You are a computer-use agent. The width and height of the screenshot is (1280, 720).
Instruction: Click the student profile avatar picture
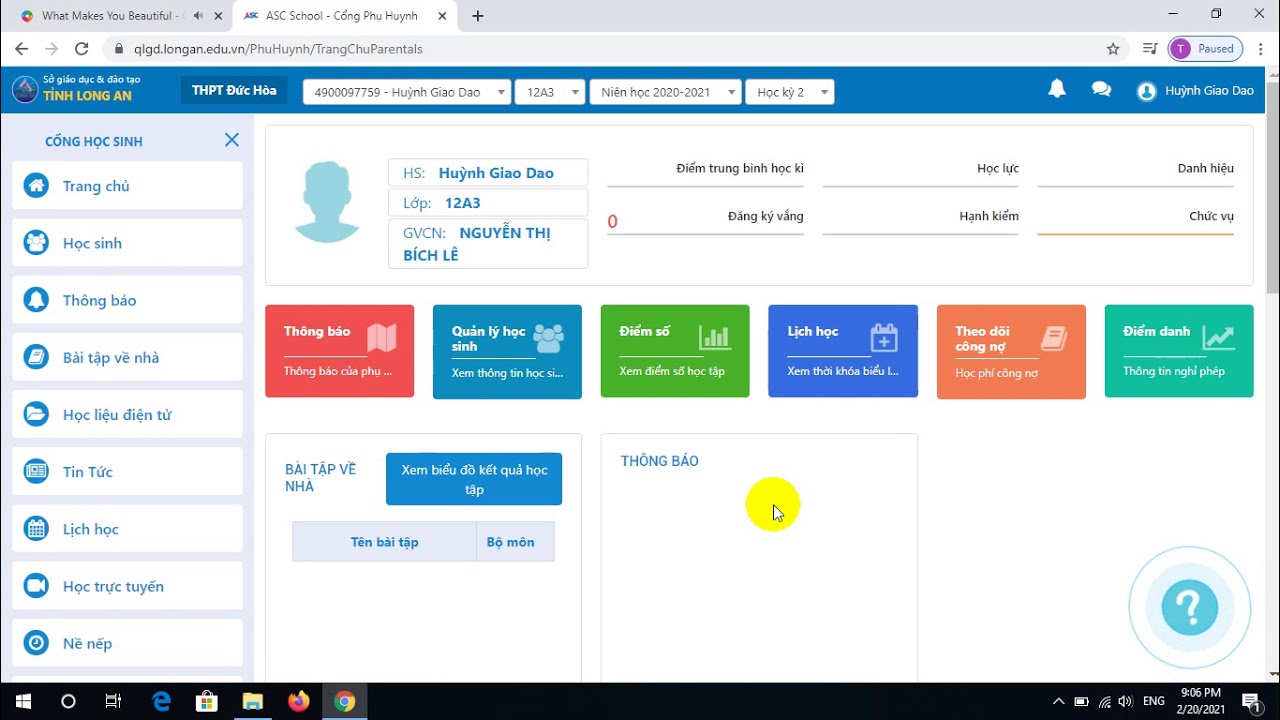[x=326, y=203]
